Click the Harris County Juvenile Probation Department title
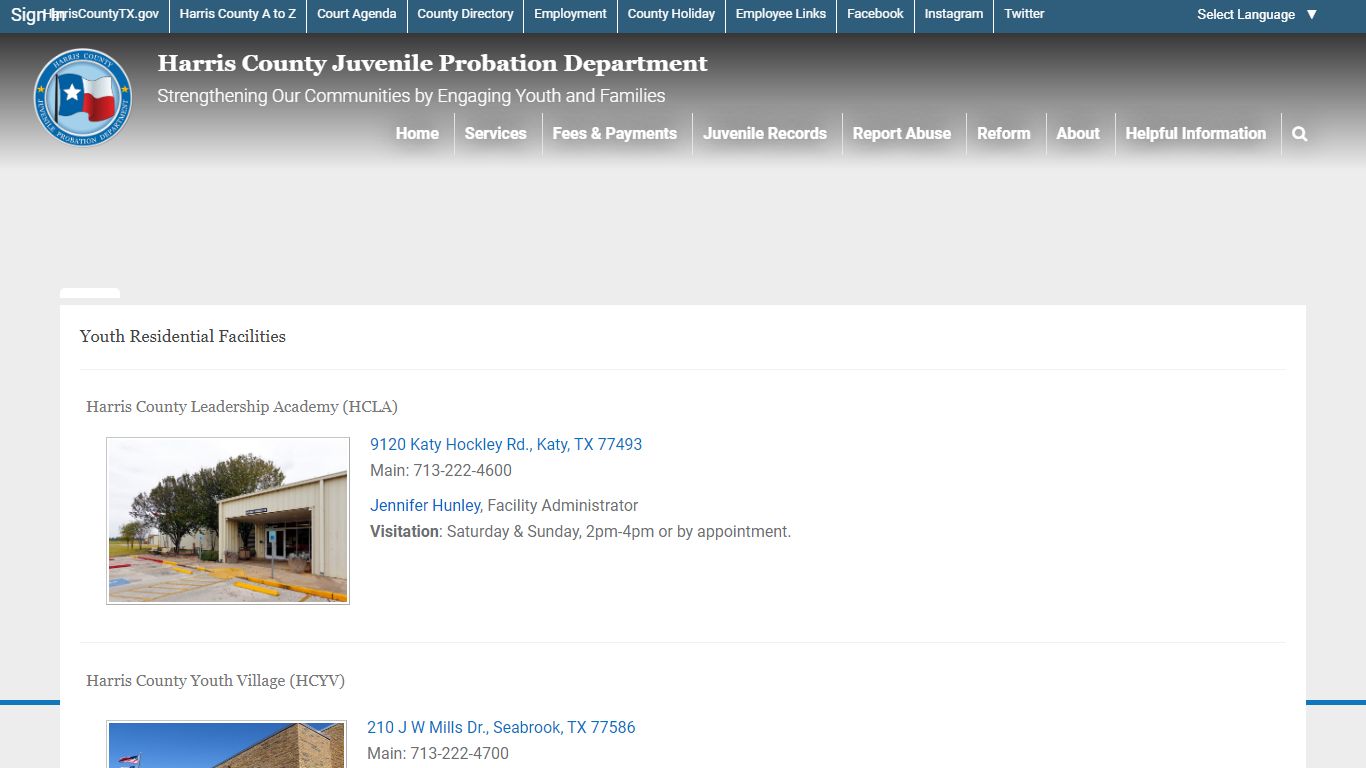Viewport: 1366px width, 768px height. pyautogui.click(x=432, y=63)
